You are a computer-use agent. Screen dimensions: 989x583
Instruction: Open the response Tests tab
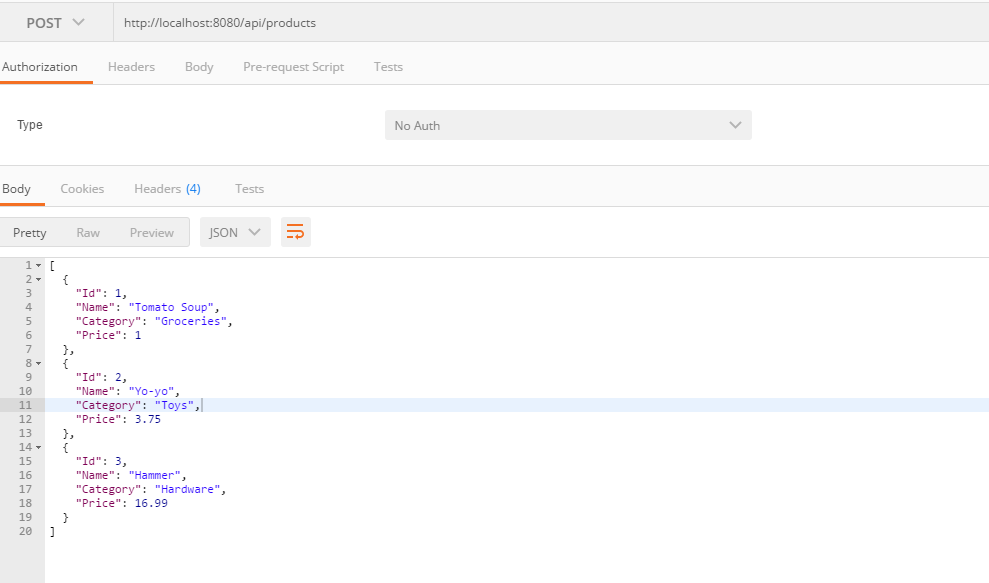coord(249,188)
